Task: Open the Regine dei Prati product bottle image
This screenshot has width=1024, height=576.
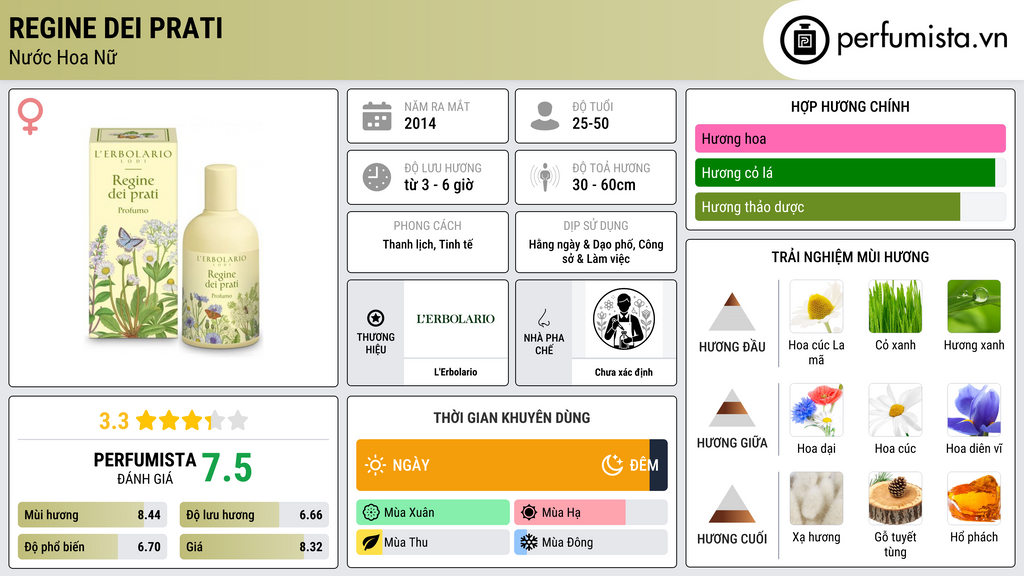Action: pyautogui.click(x=176, y=238)
